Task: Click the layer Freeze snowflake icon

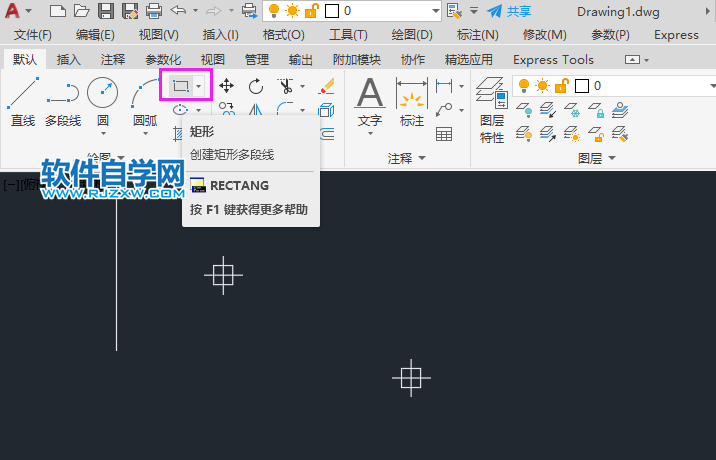Action: 572,110
